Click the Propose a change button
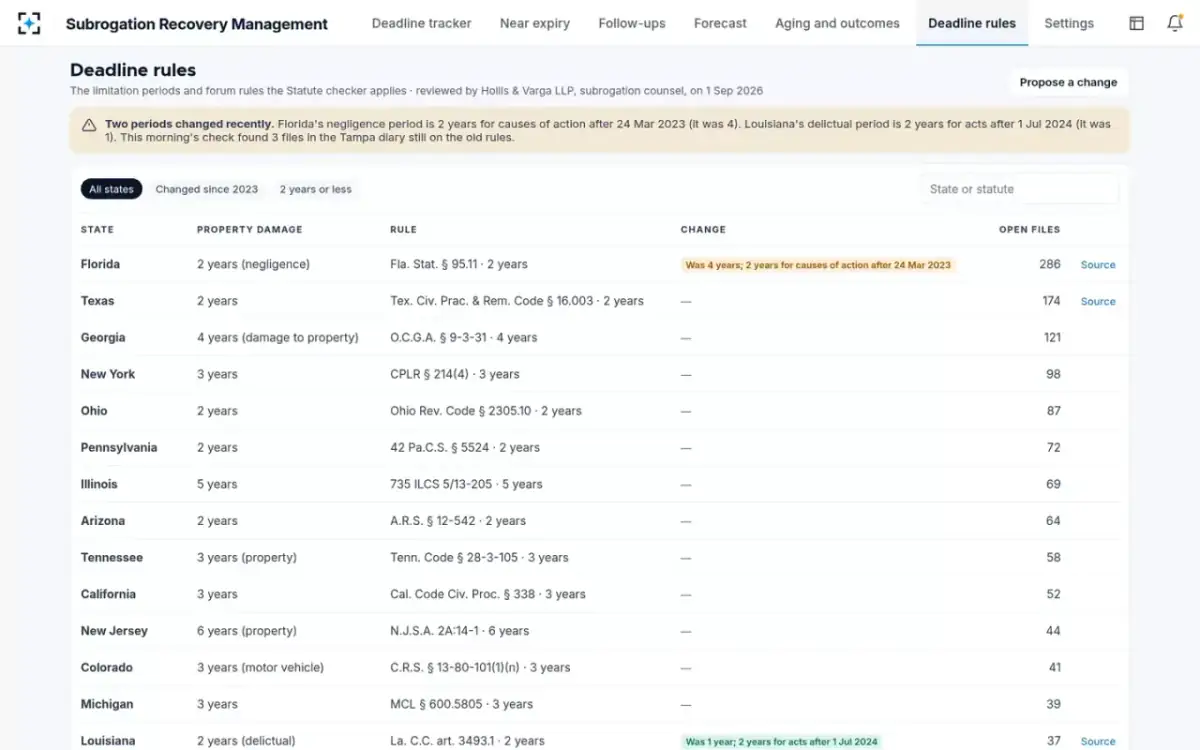The width and height of the screenshot is (1200, 750). (x=1068, y=82)
